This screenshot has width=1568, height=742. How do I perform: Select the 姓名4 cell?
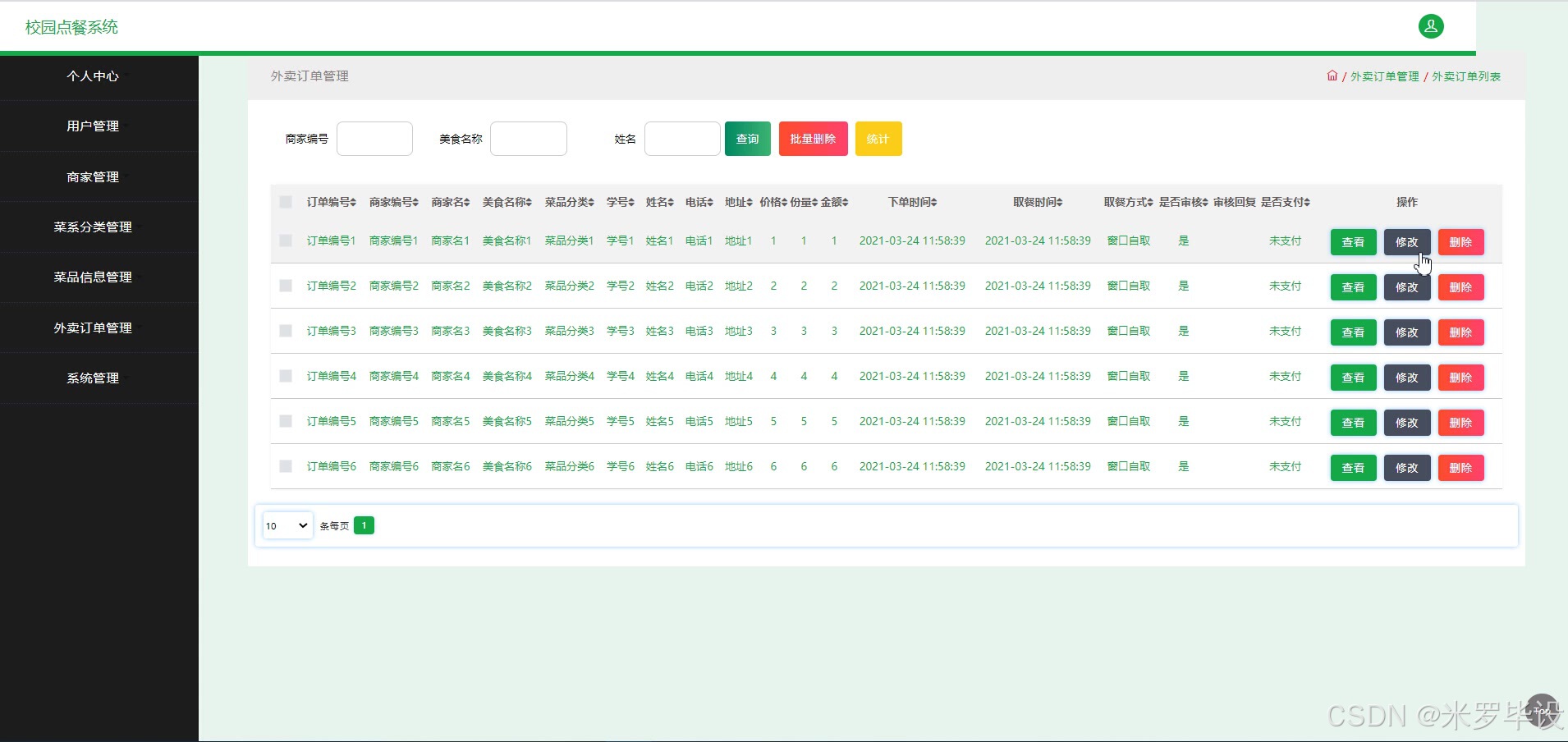[x=660, y=376]
